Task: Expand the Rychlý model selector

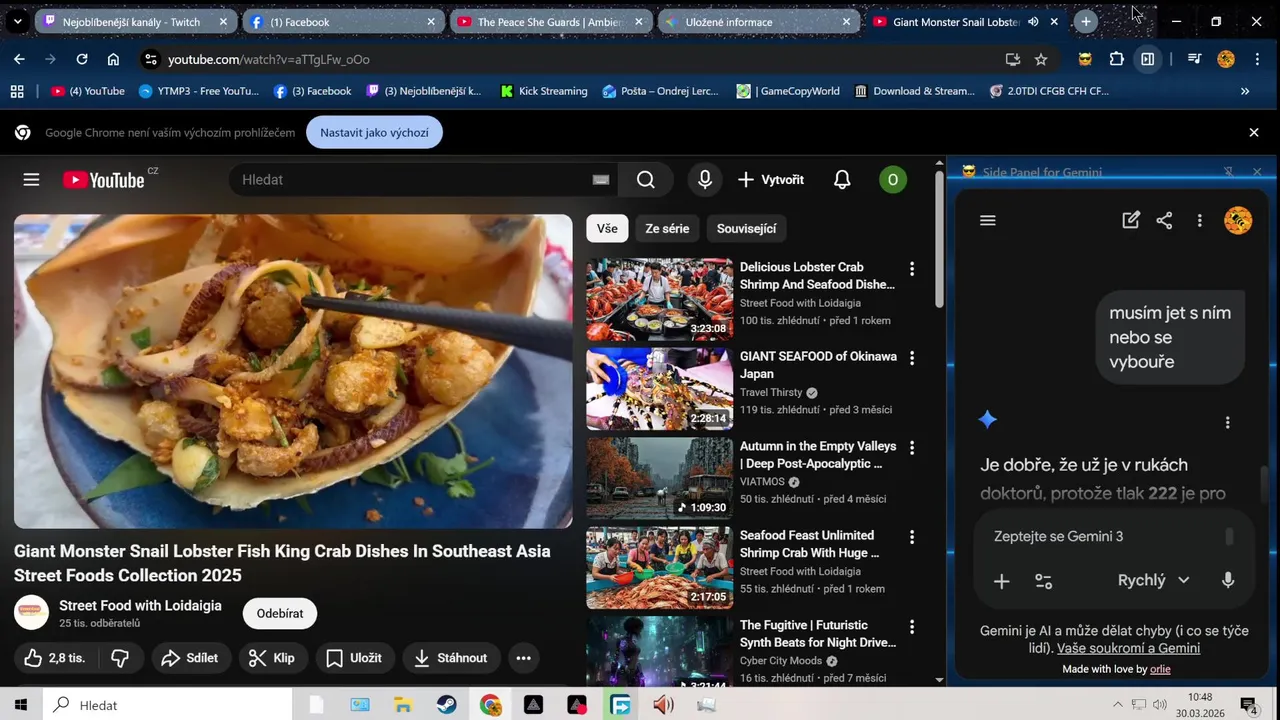Action: click(x=1153, y=581)
